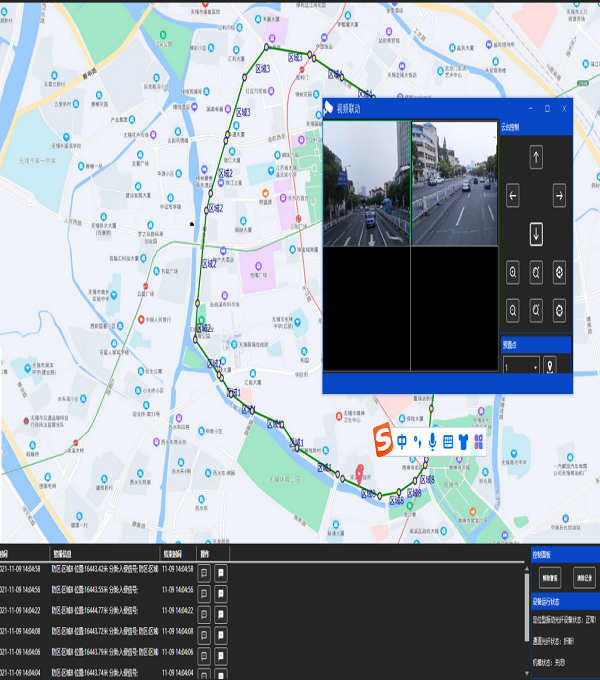Click the 设备运行状态 section header
This screenshot has height=680, width=600.
(565, 602)
